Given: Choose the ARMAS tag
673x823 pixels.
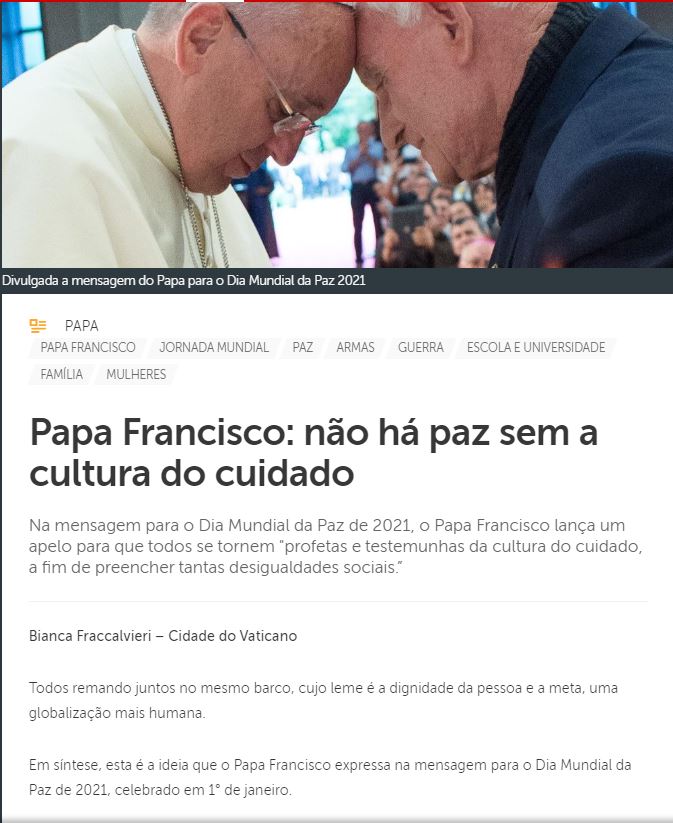Looking at the screenshot, I should point(355,347).
